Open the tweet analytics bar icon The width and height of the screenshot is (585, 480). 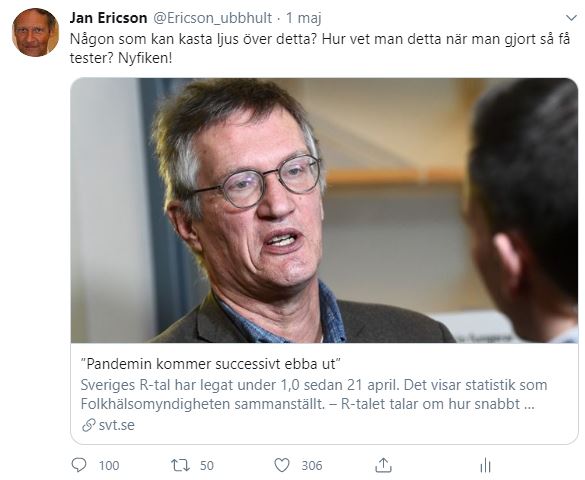[485, 465]
